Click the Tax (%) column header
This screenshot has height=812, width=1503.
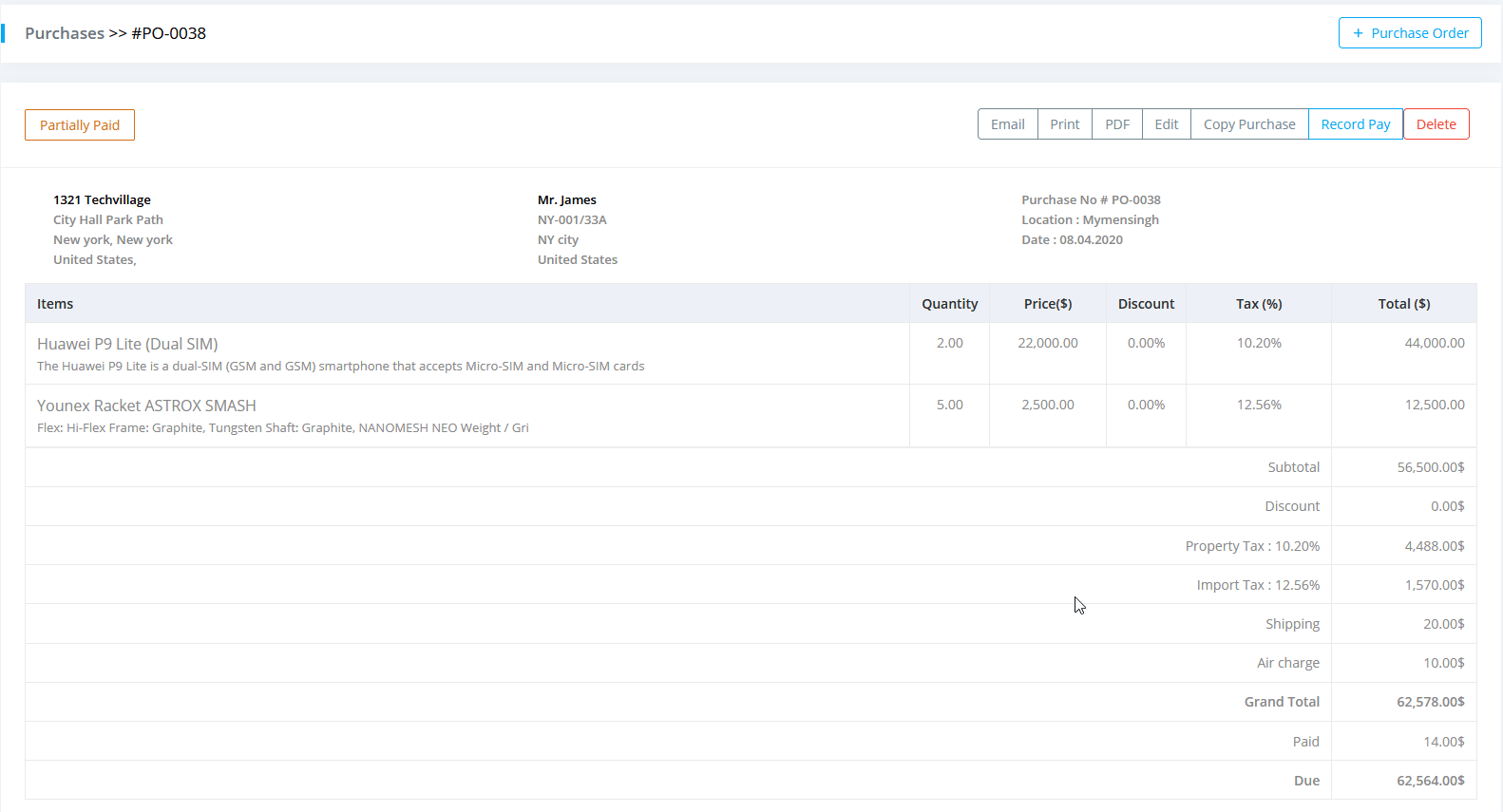tap(1258, 304)
